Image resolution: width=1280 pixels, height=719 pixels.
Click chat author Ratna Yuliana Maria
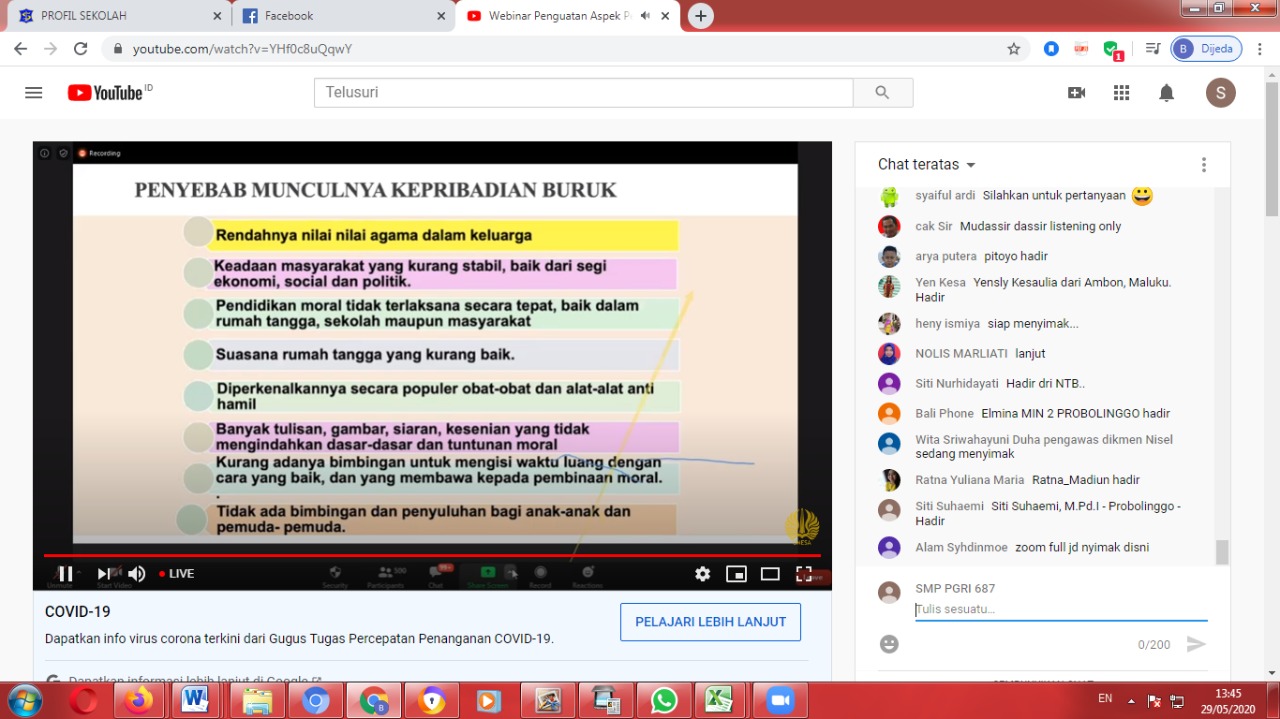(x=969, y=480)
